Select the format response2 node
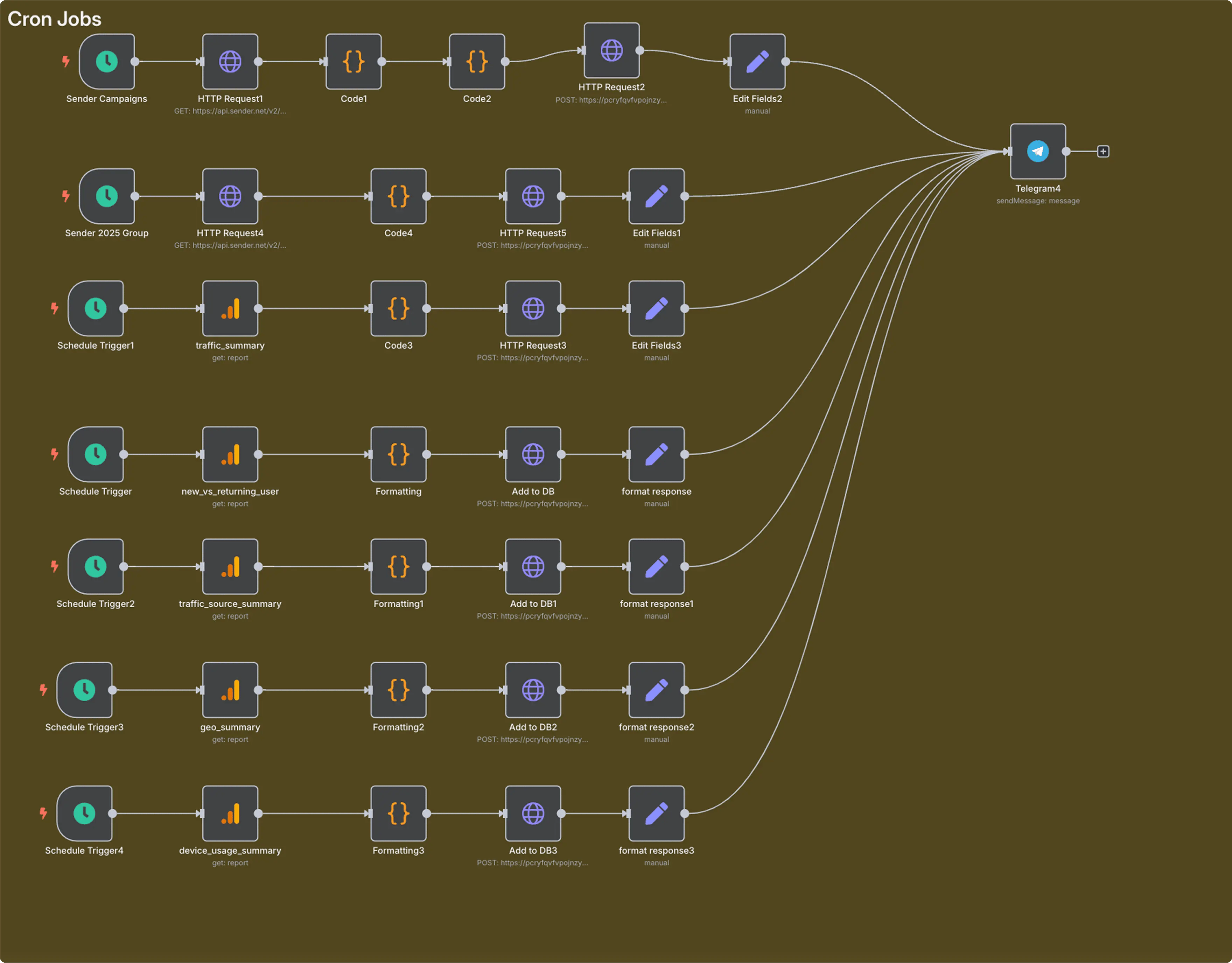The height and width of the screenshot is (963, 1232). coord(657,690)
